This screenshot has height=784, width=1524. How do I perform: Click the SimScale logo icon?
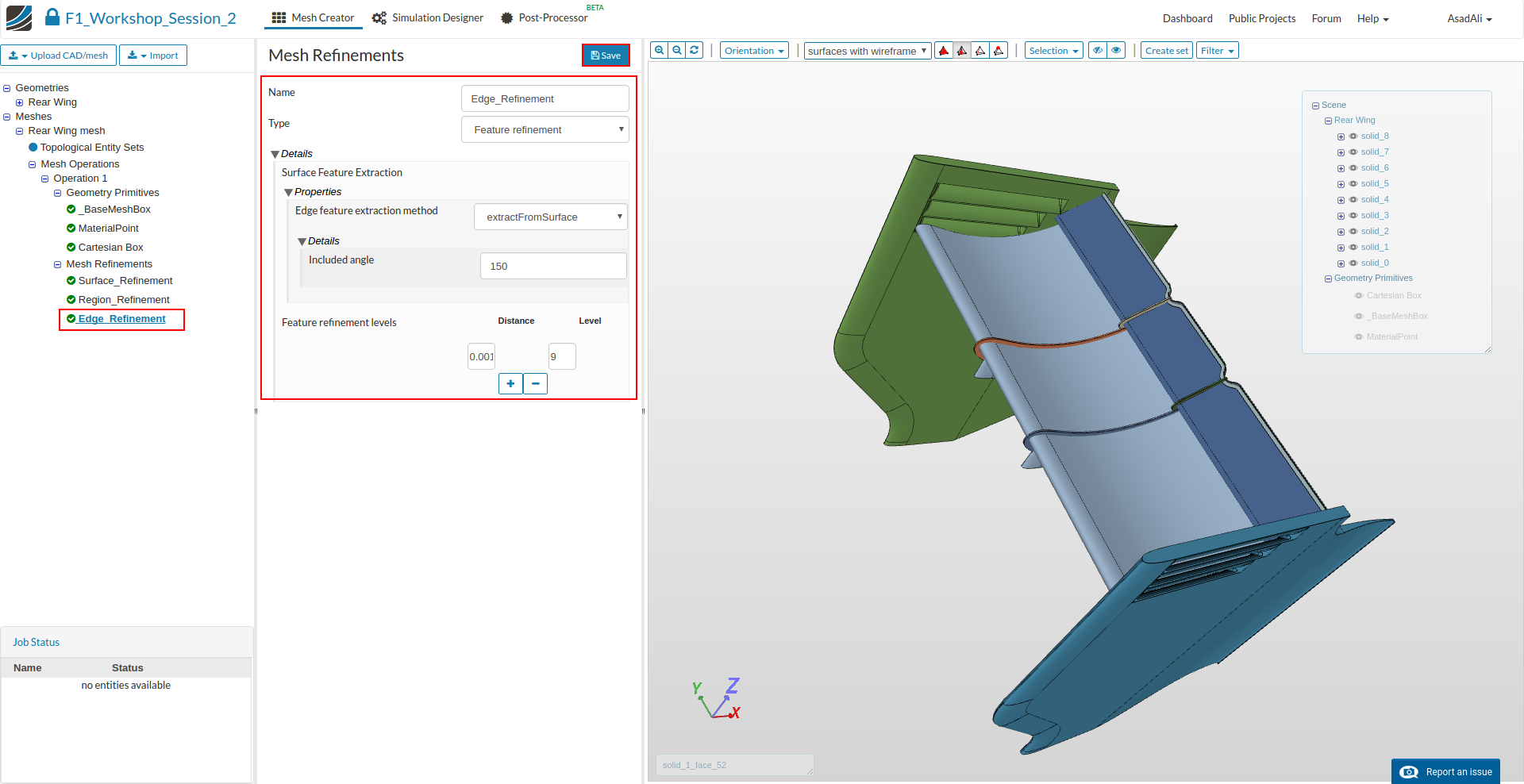pyautogui.click(x=19, y=17)
